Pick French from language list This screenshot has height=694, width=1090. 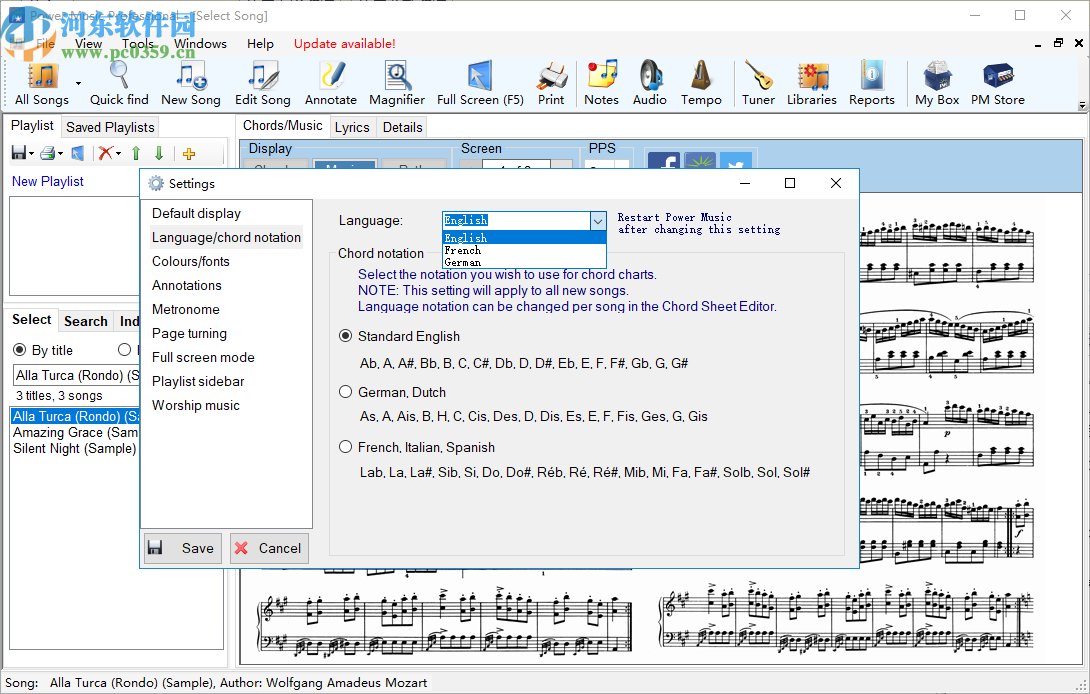pos(463,250)
